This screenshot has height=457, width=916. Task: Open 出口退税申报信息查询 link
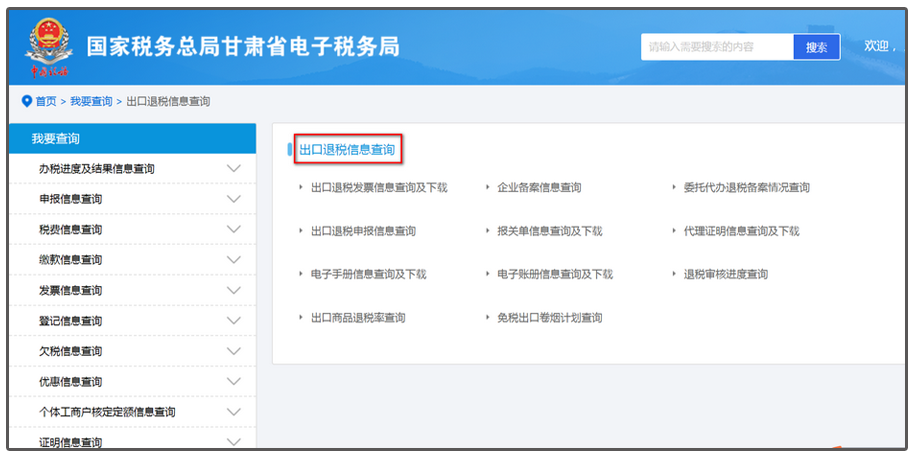(363, 231)
